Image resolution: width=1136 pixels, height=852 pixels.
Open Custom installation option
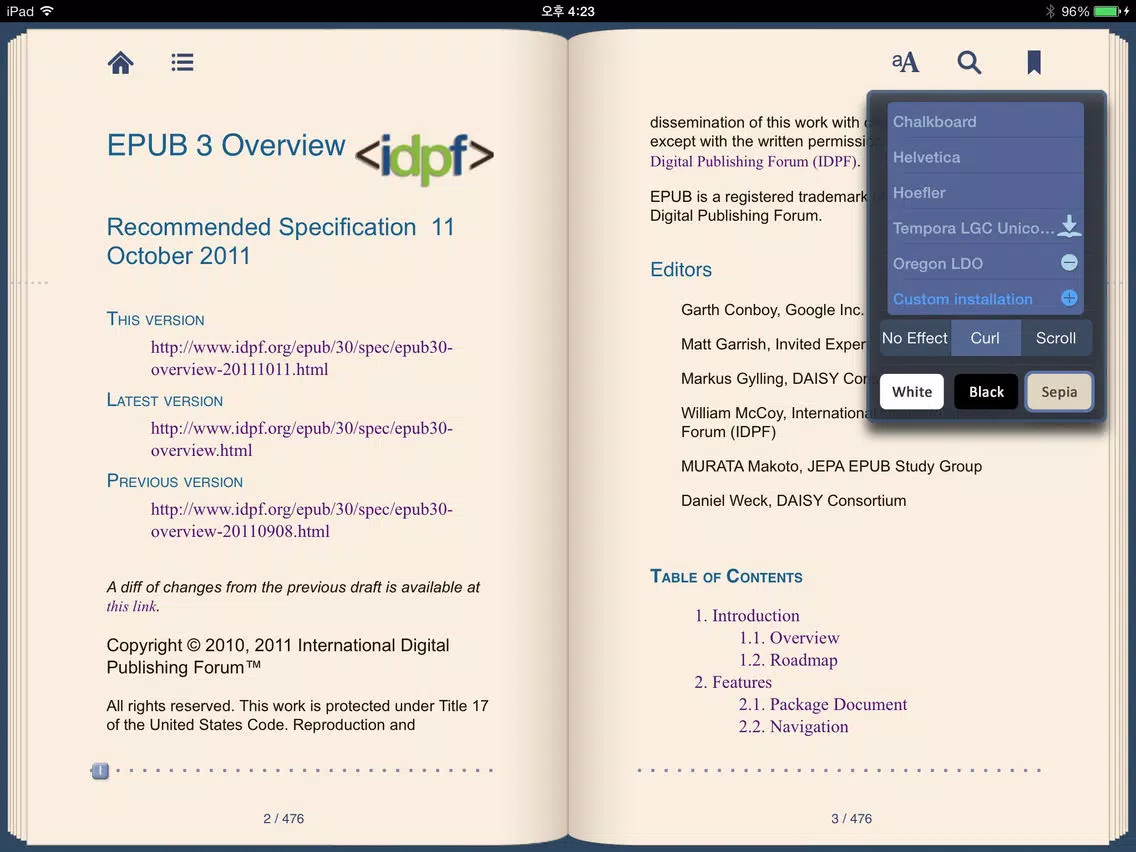coord(985,298)
